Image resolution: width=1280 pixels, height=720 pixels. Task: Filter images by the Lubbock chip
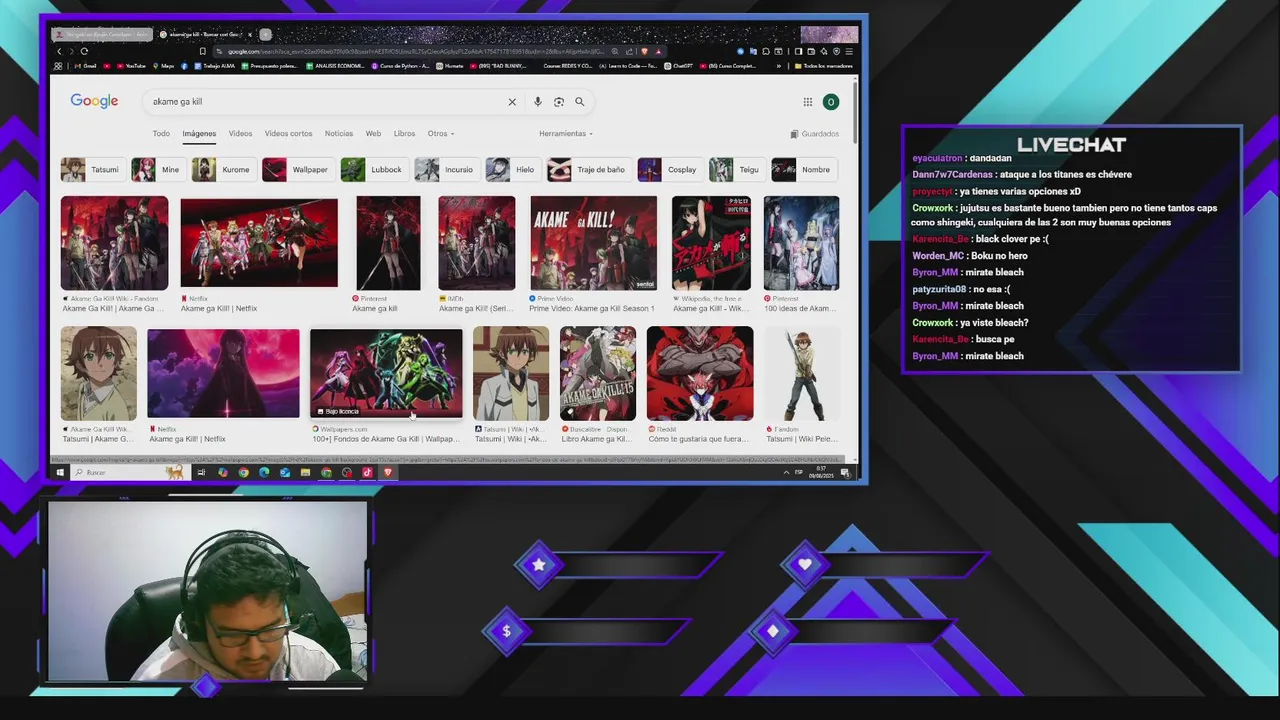373,170
